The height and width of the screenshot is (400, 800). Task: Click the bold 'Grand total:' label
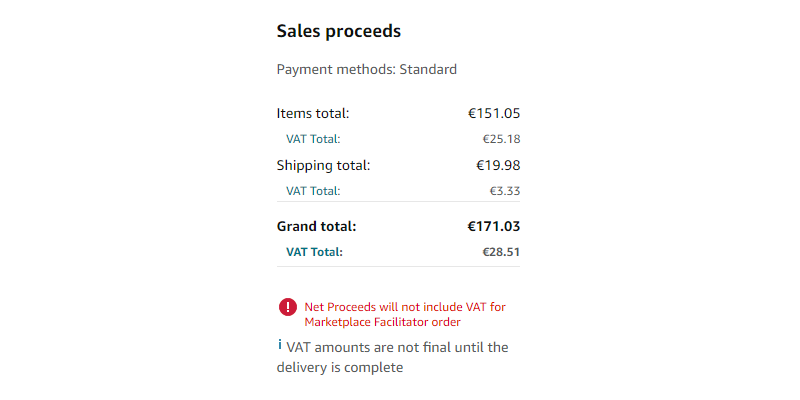(x=316, y=226)
